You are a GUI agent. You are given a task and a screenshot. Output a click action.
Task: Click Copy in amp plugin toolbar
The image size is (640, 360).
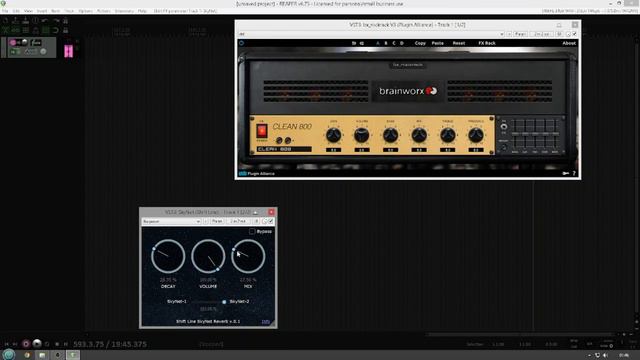click(420, 43)
